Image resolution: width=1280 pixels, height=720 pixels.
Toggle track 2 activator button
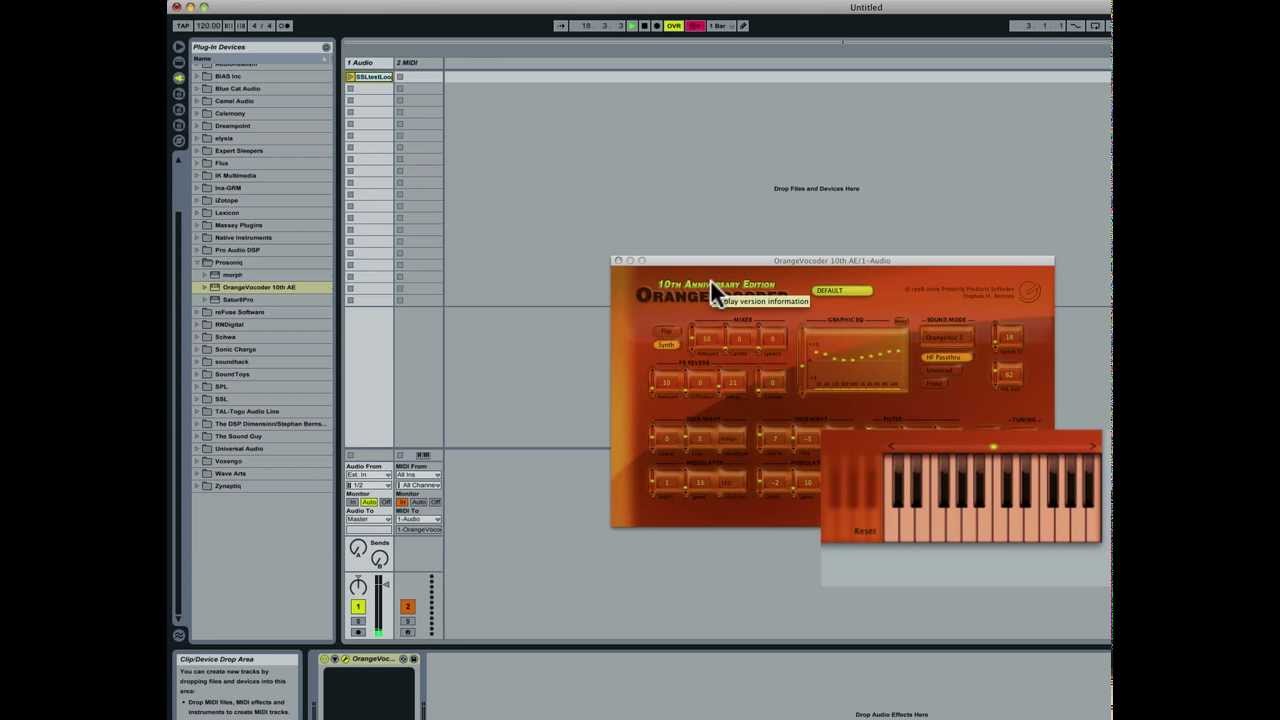click(408, 607)
